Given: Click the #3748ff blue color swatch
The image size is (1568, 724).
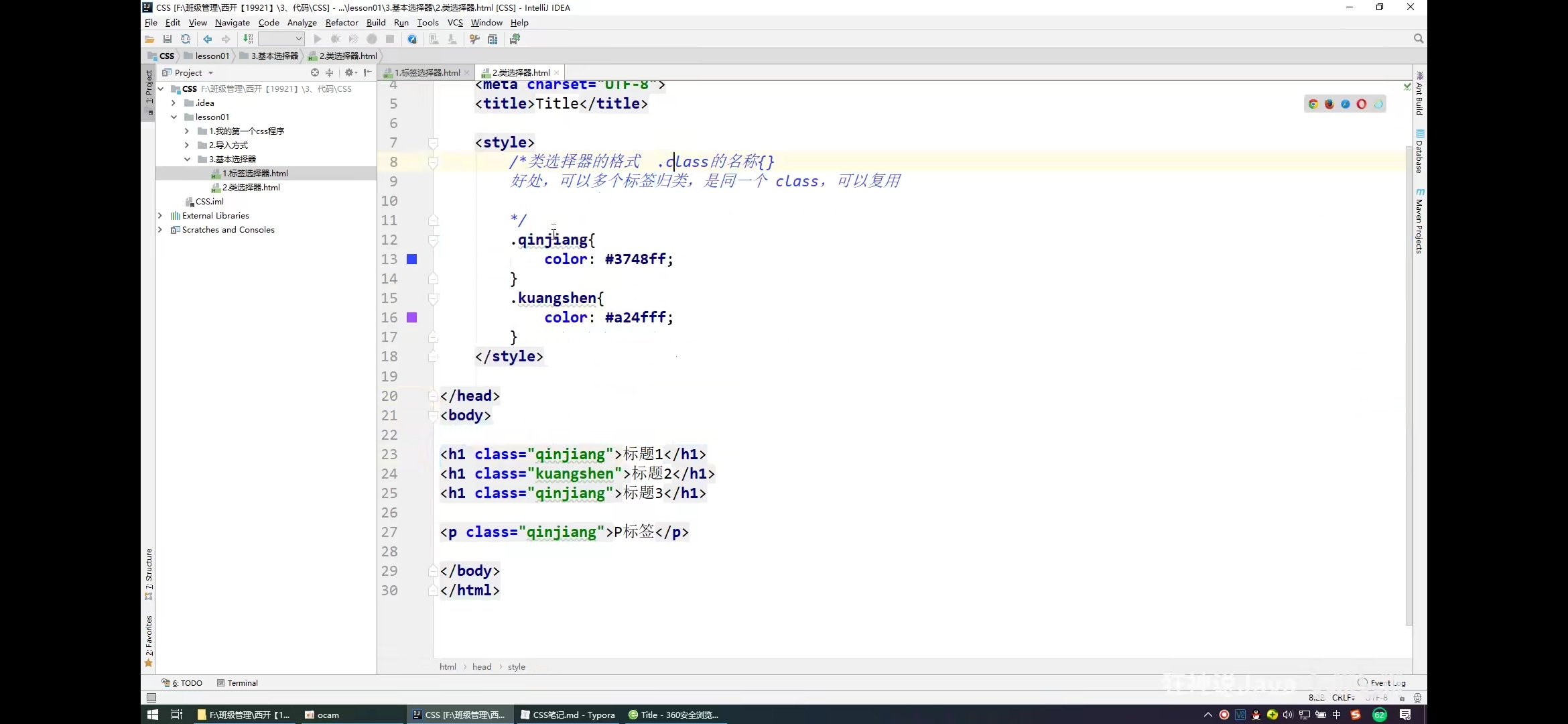Looking at the screenshot, I should click(x=412, y=259).
